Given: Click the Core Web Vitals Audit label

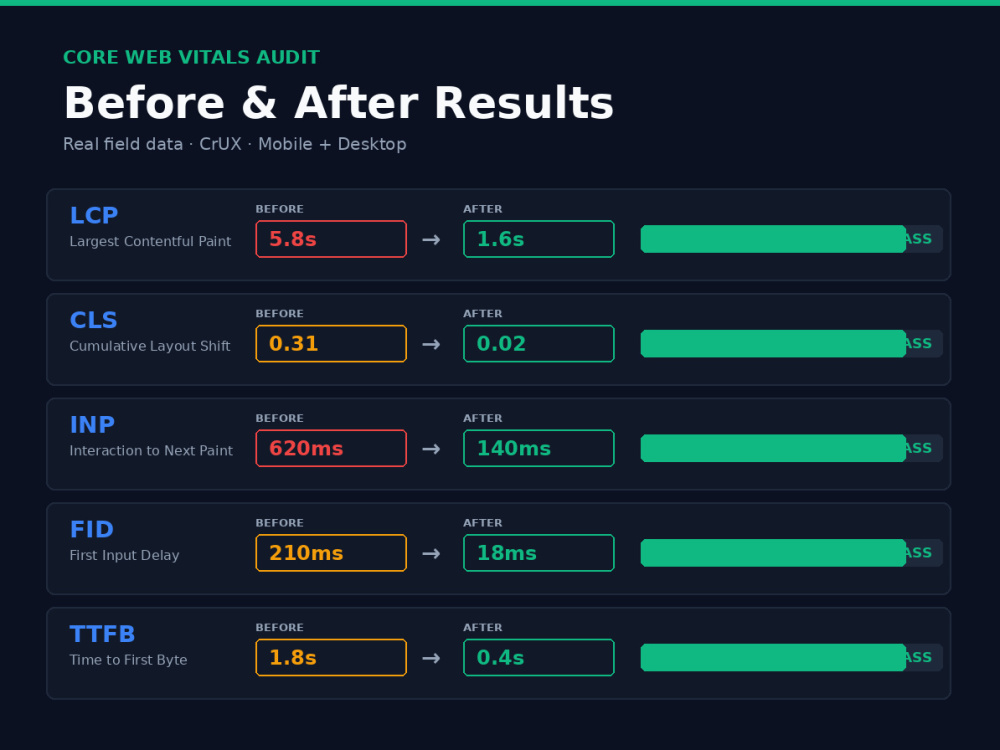Looking at the screenshot, I should coord(191,57).
